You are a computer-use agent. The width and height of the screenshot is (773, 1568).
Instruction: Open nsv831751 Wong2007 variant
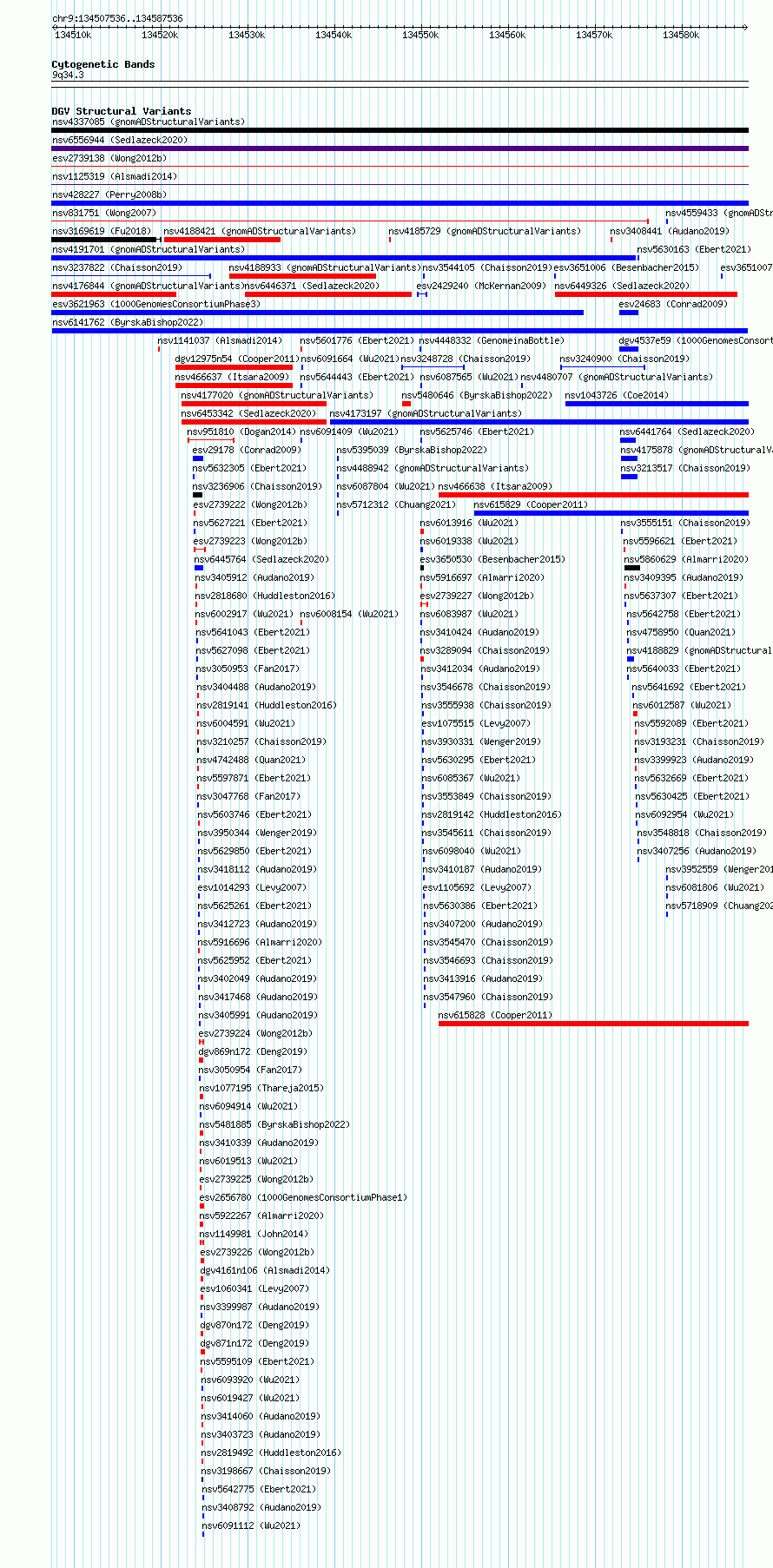coord(104,213)
